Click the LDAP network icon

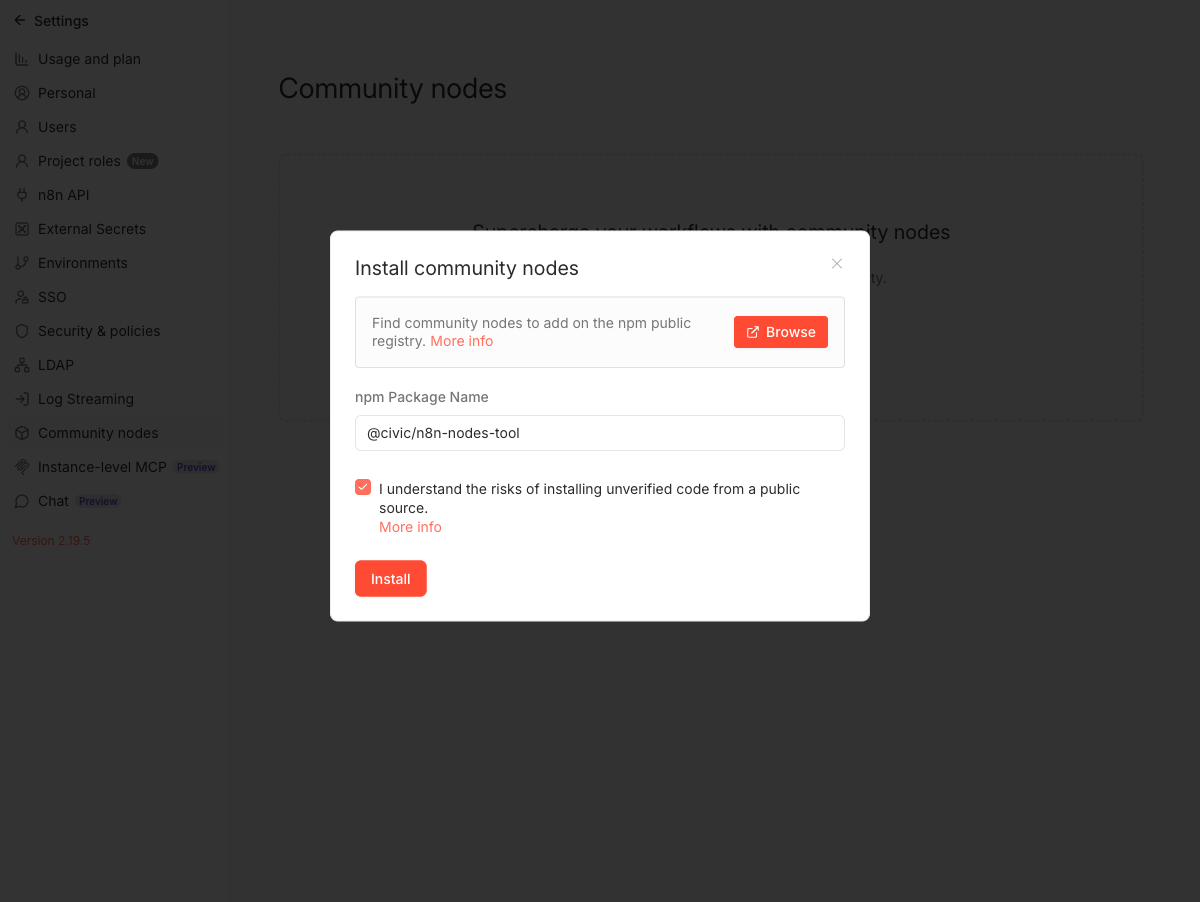(22, 365)
